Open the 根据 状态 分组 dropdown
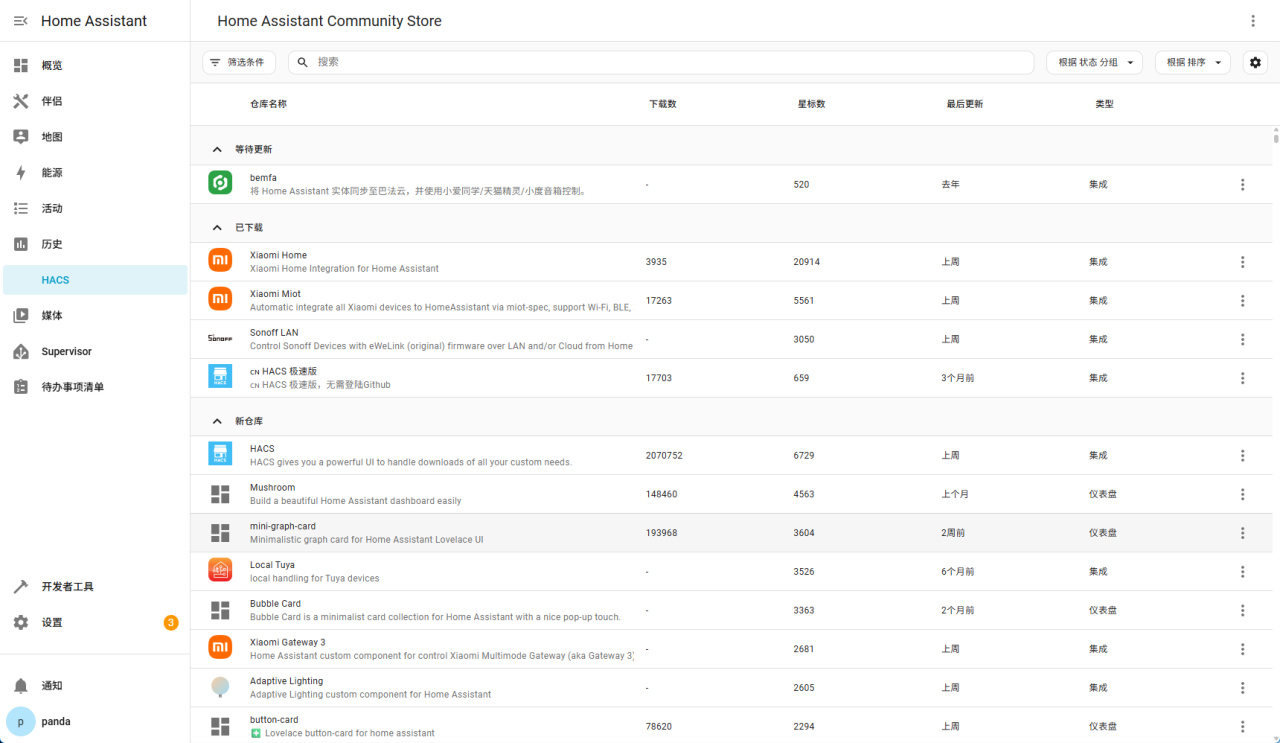Viewport: 1280px width, 743px height. (1094, 62)
